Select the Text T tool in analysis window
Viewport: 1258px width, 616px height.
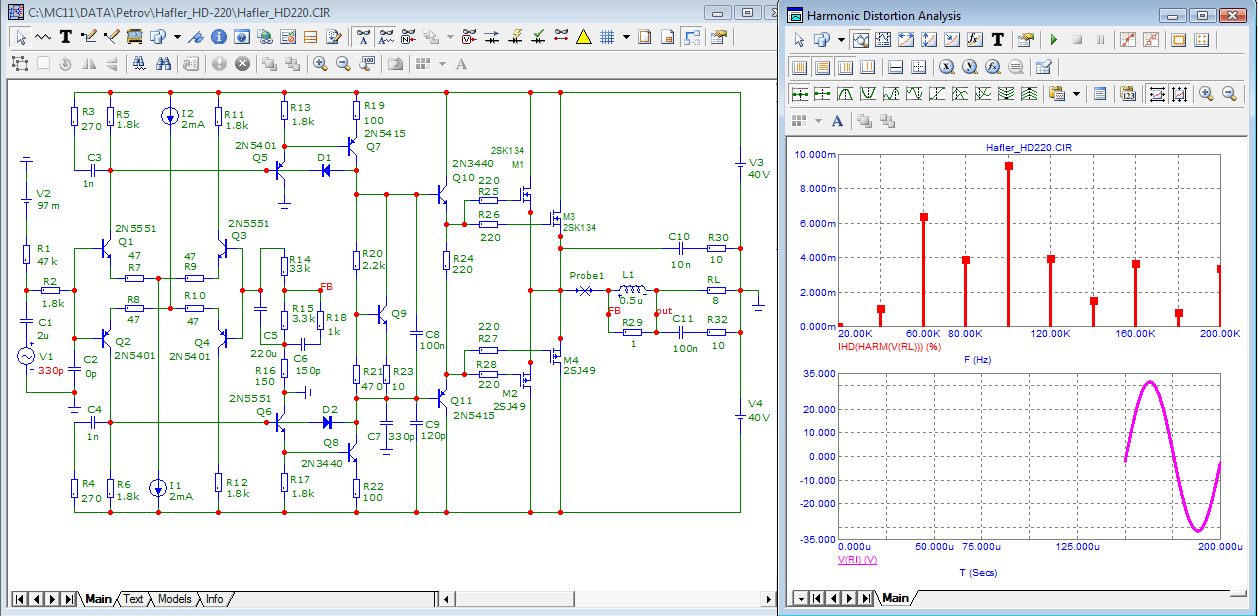click(x=998, y=40)
